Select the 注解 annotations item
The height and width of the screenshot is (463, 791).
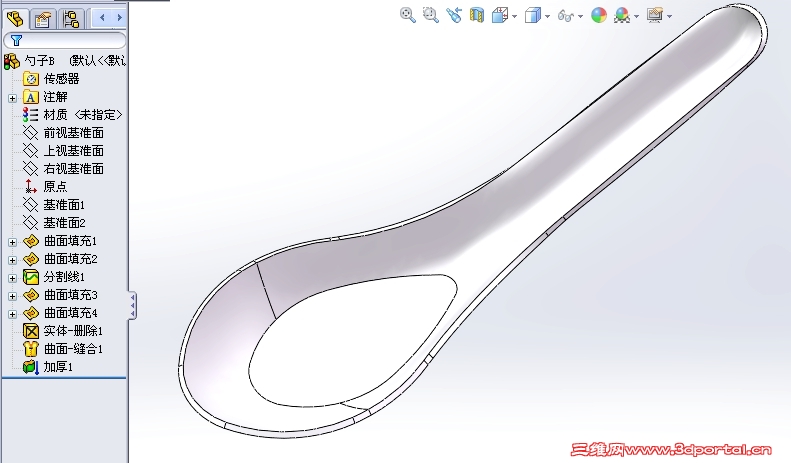coord(55,97)
